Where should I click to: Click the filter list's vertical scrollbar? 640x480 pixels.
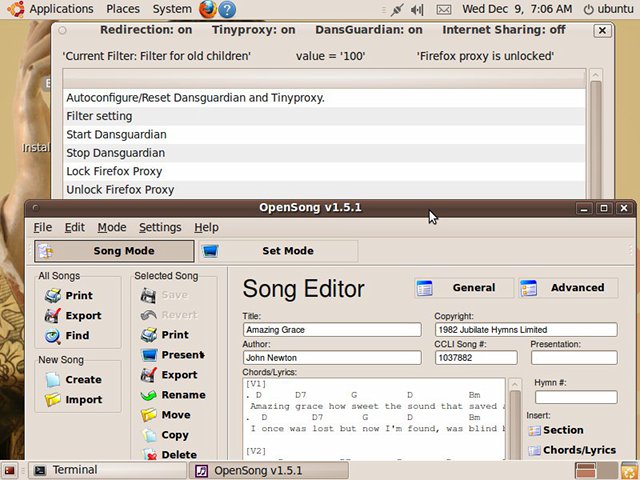[x=596, y=135]
